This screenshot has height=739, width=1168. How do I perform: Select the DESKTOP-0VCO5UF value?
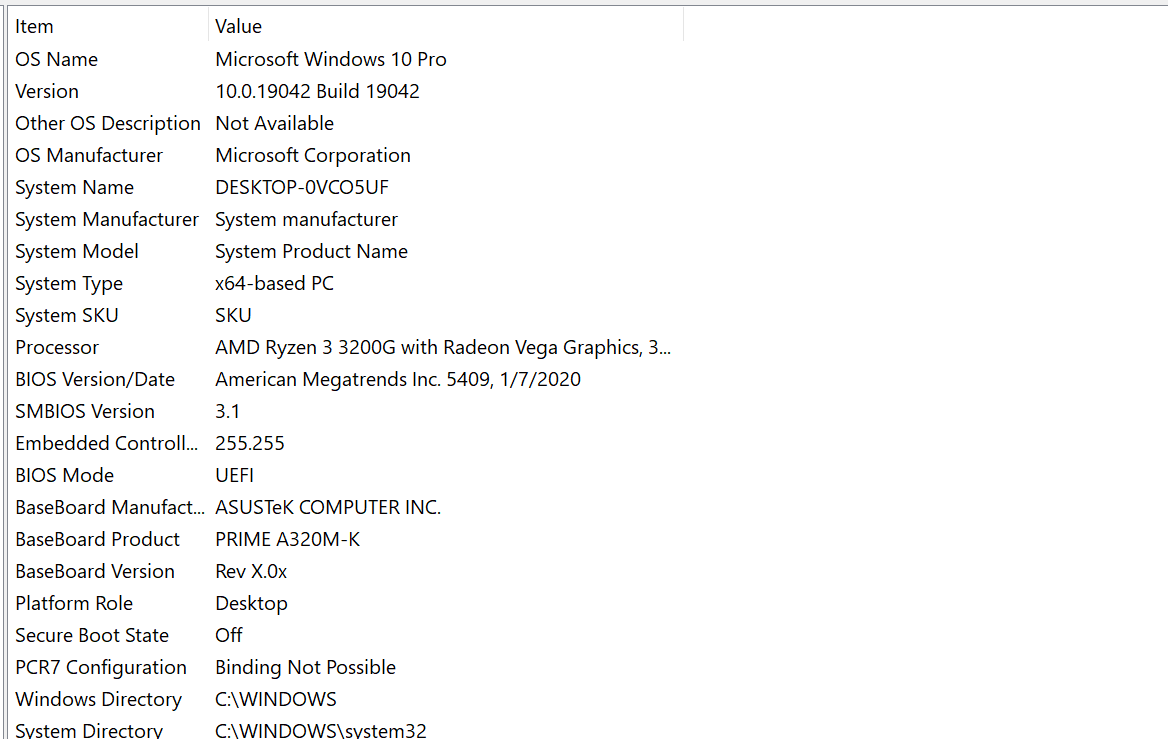point(302,188)
